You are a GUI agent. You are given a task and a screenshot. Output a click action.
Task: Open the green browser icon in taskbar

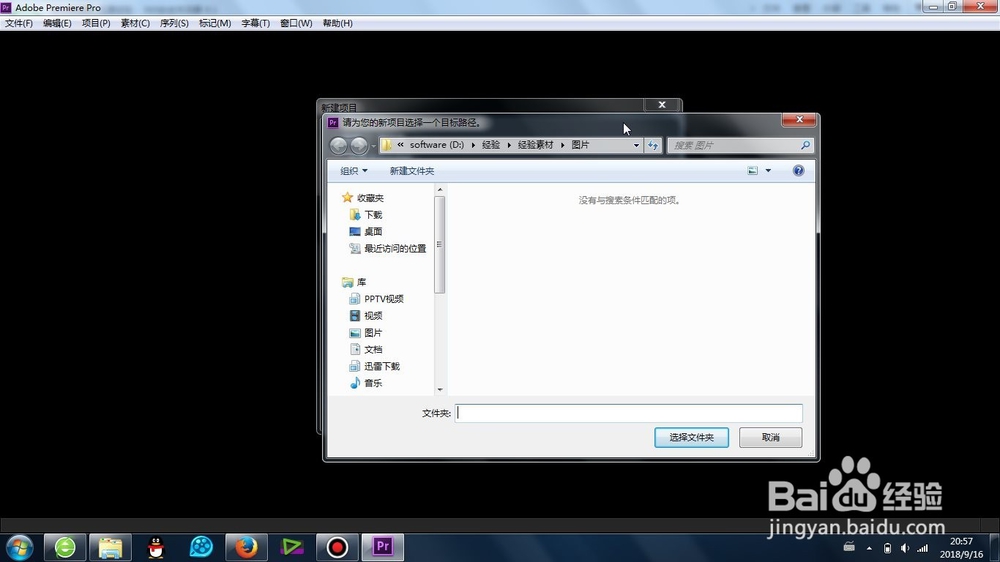pyautogui.click(x=65, y=547)
